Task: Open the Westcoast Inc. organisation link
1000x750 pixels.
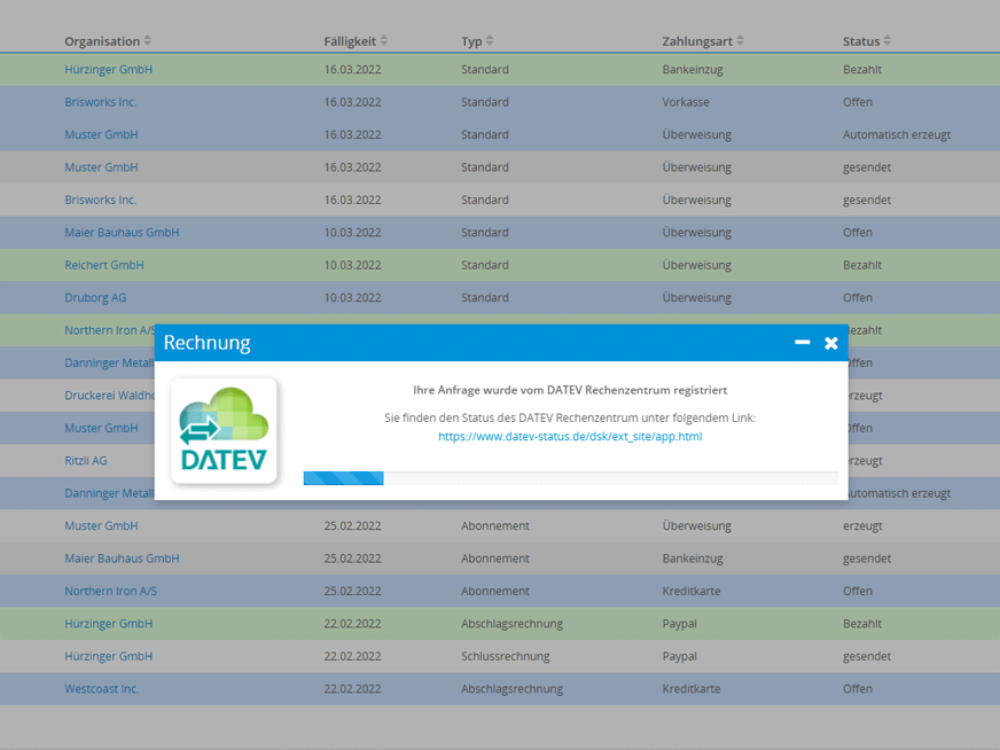Action: tap(101, 689)
